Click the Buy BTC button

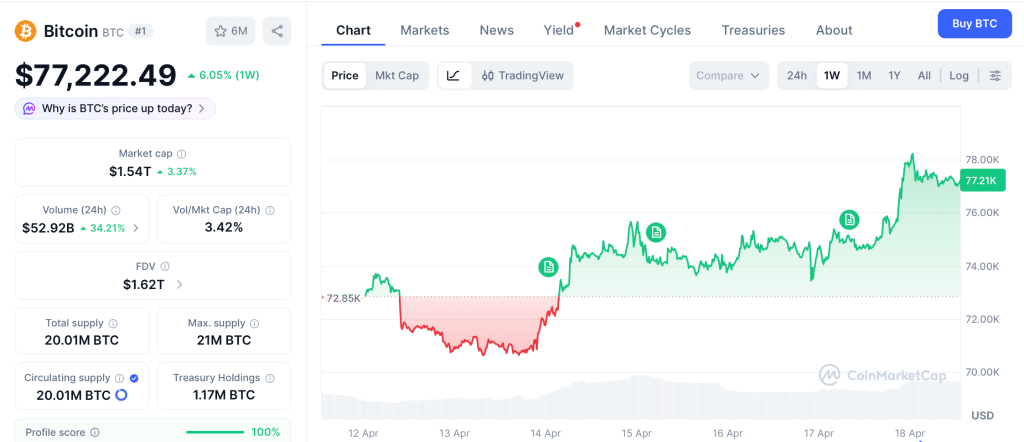tap(974, 23)
